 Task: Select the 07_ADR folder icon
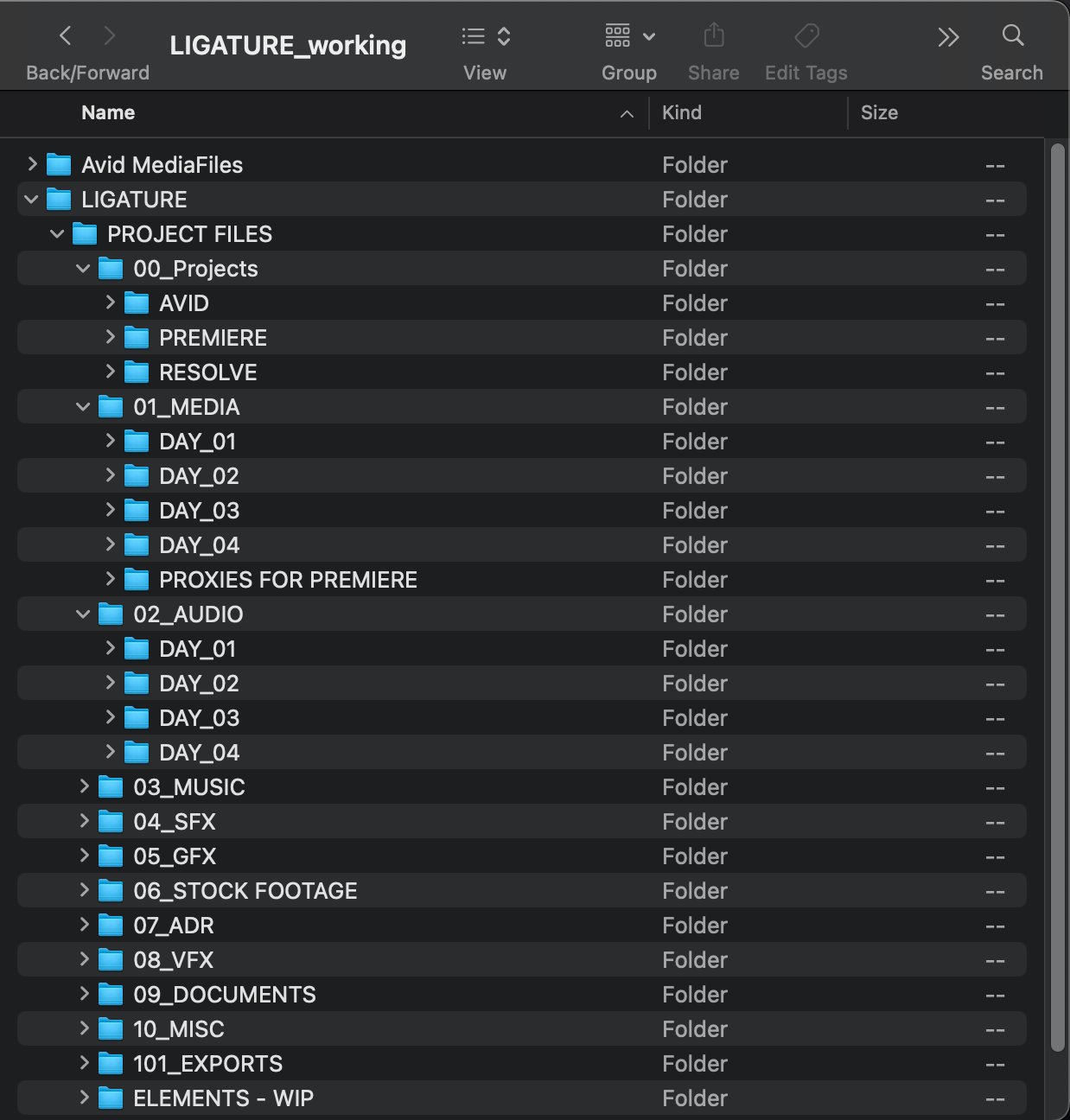point(111,925)
